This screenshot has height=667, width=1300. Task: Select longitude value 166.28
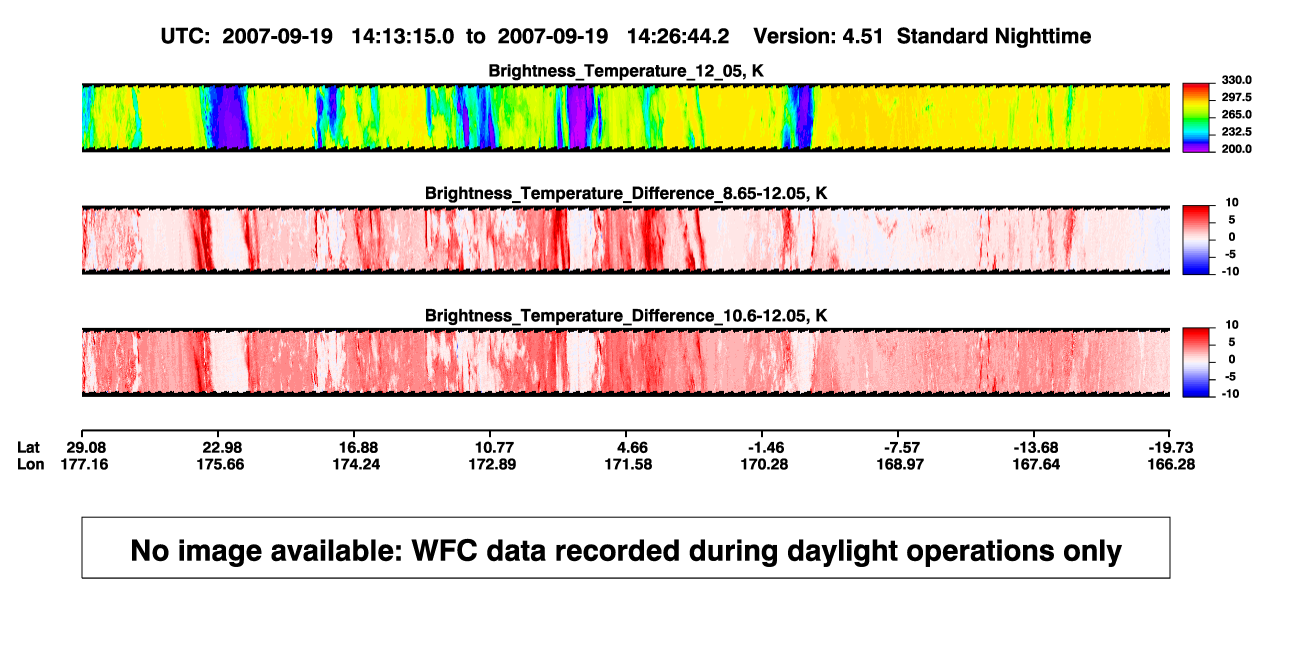pyautogui.click(x=1173, y=464)
